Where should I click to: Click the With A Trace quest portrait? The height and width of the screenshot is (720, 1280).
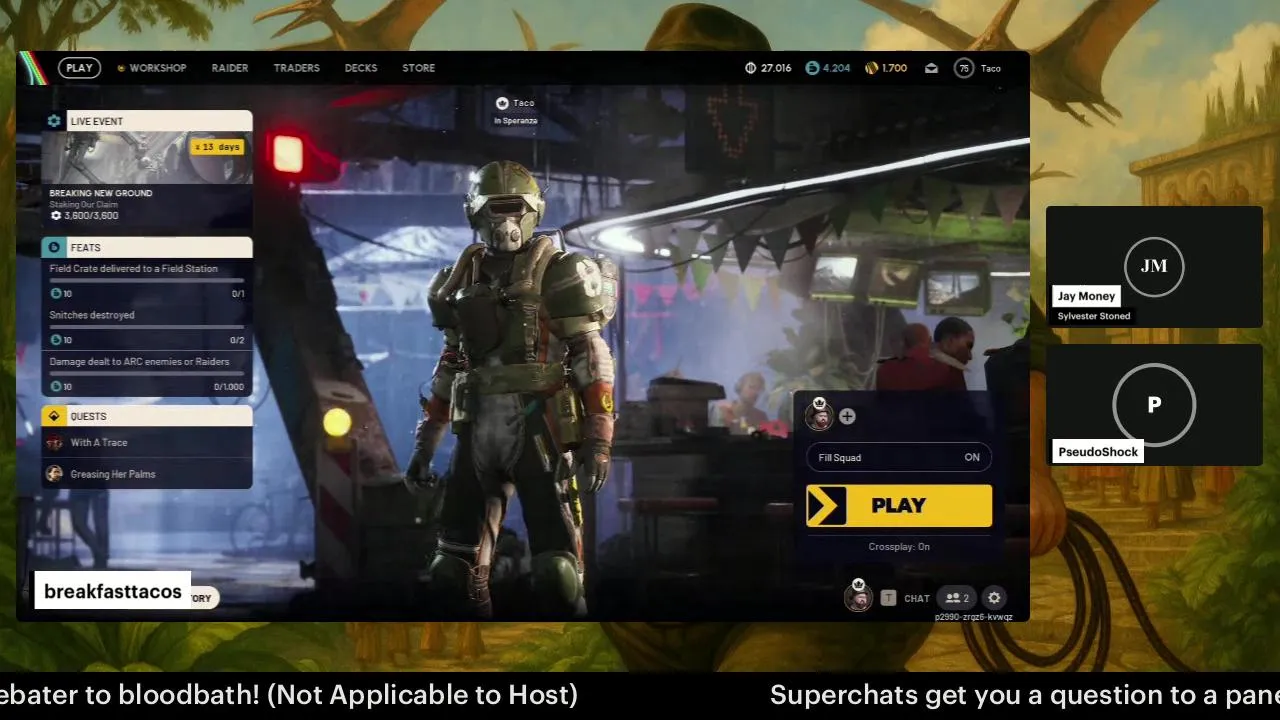[55, 443]
